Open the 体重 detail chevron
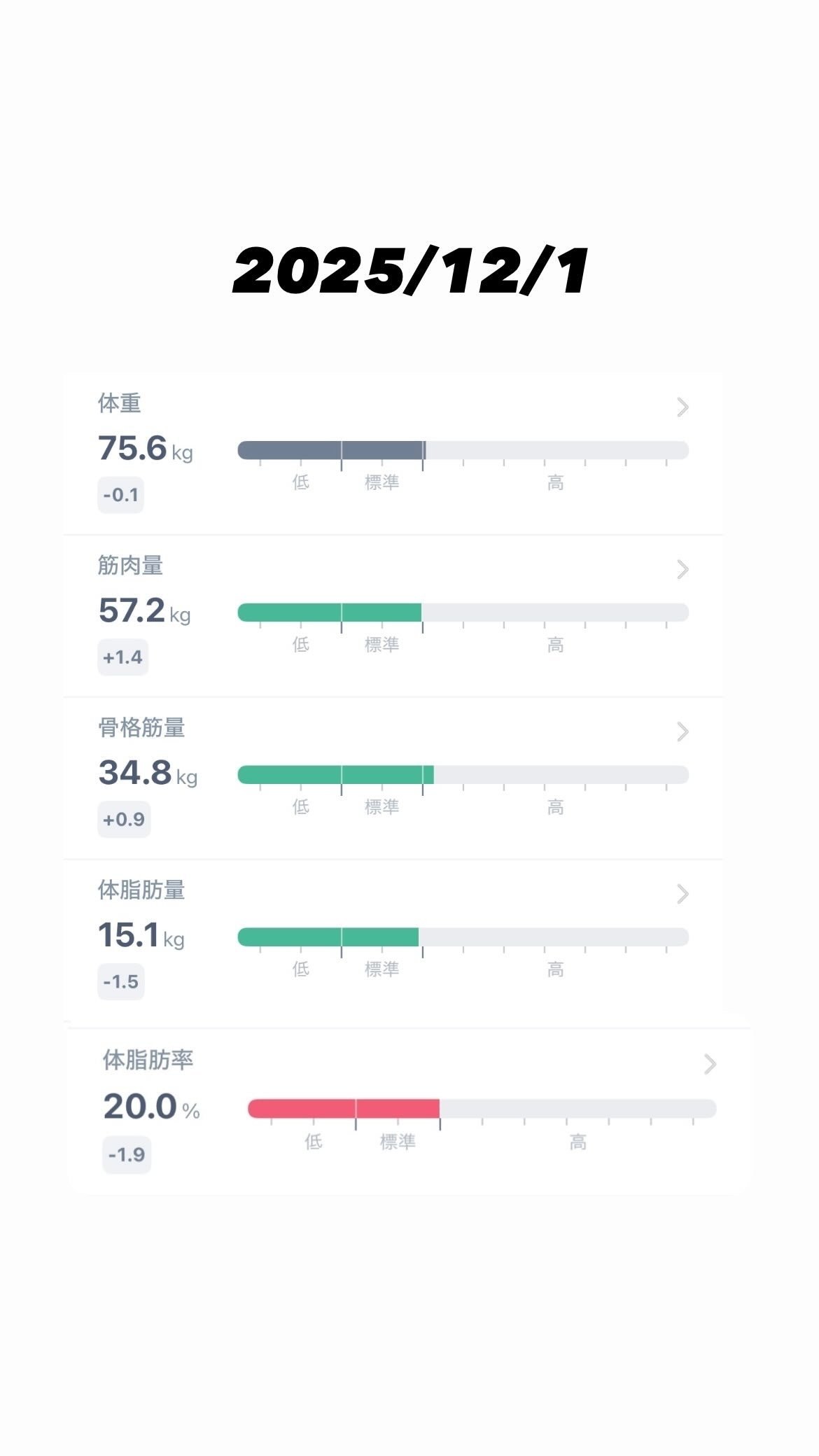This screenshot has height=1456, width=819. click(682, 407)
